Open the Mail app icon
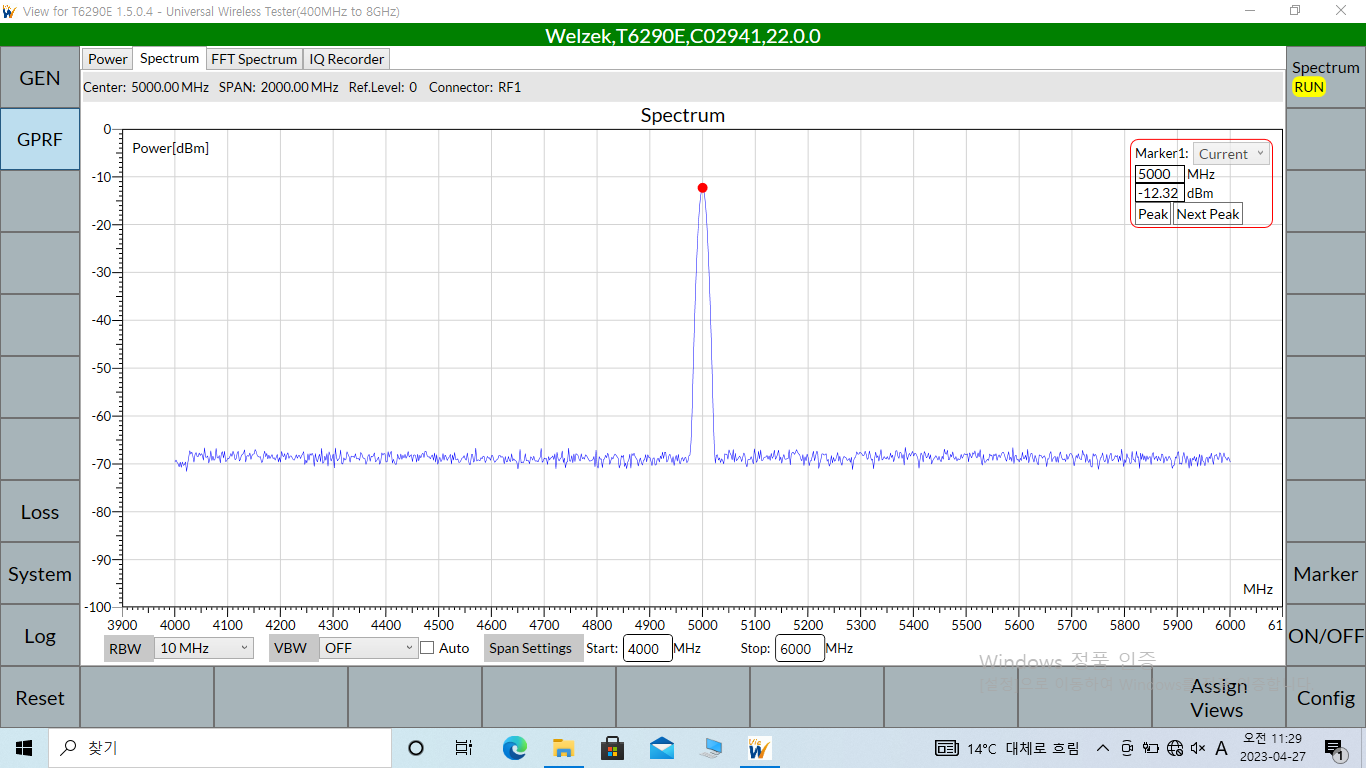This screenshot has width=1366, height=768. pos(661,748)
